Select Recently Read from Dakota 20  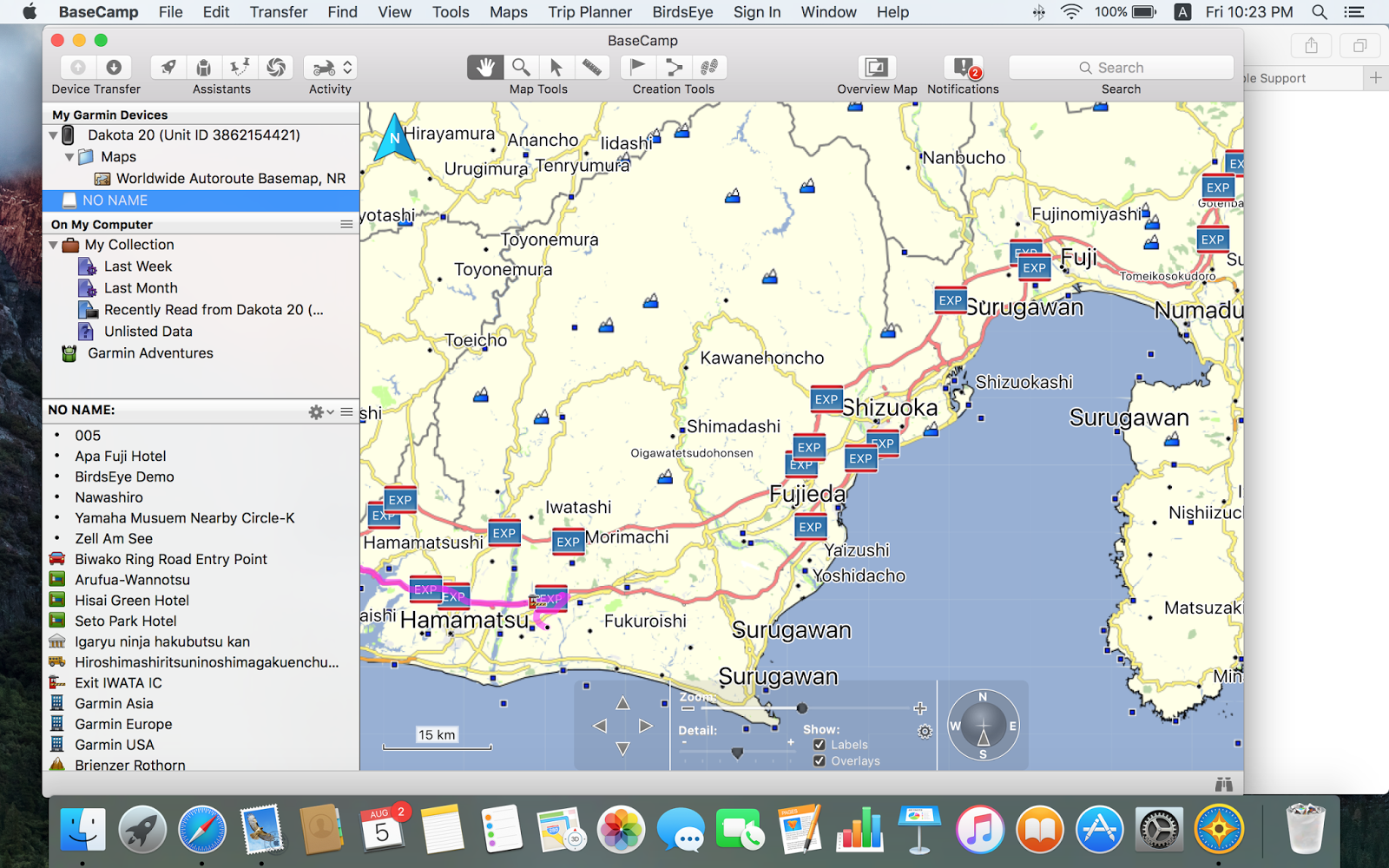point(214,310)
